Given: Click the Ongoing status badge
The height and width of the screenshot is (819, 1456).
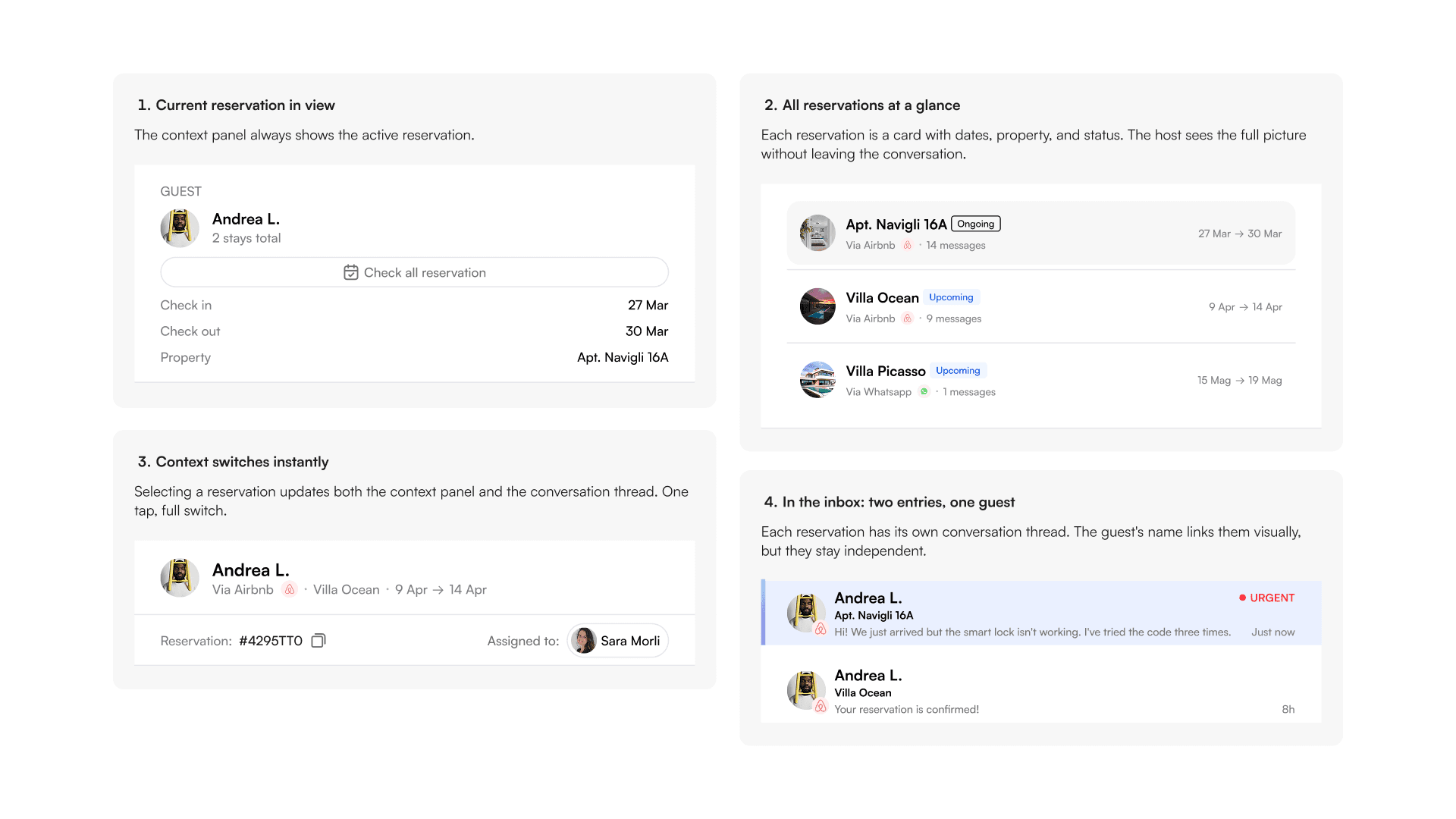Looking at the screenshot, I should (x=975, y=224).
